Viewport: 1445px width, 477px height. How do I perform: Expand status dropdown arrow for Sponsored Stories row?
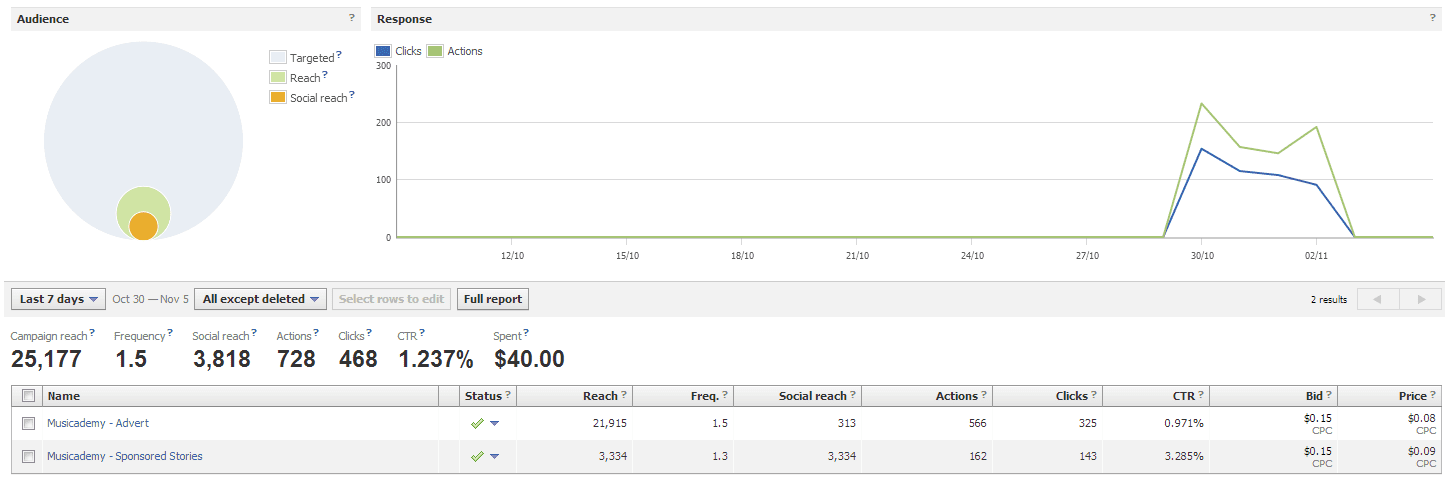pyautogui.click(x=494, y=456)
